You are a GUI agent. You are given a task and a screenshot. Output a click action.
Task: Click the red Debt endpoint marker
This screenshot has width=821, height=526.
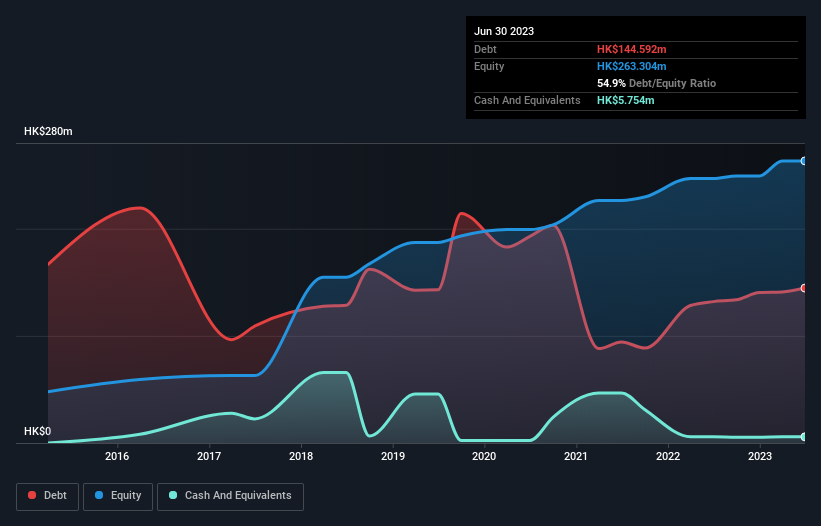click(x=804, y=288)
